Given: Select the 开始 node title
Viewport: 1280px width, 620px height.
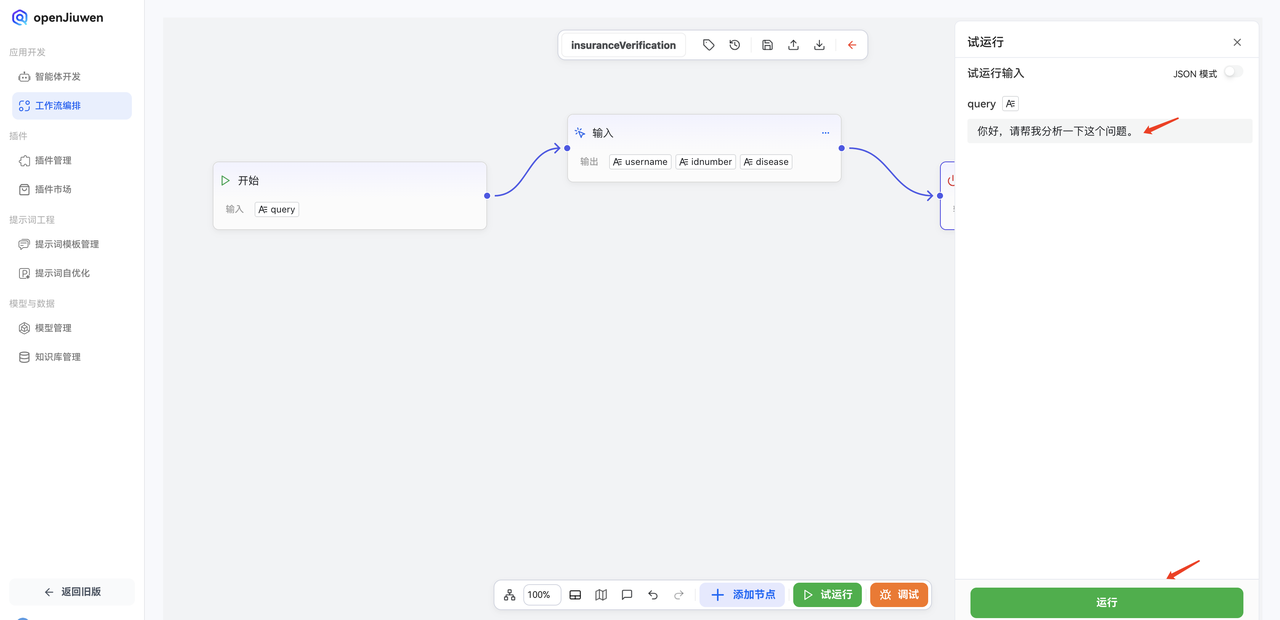Looking at the screenshot, I should (x=248, y=181).
